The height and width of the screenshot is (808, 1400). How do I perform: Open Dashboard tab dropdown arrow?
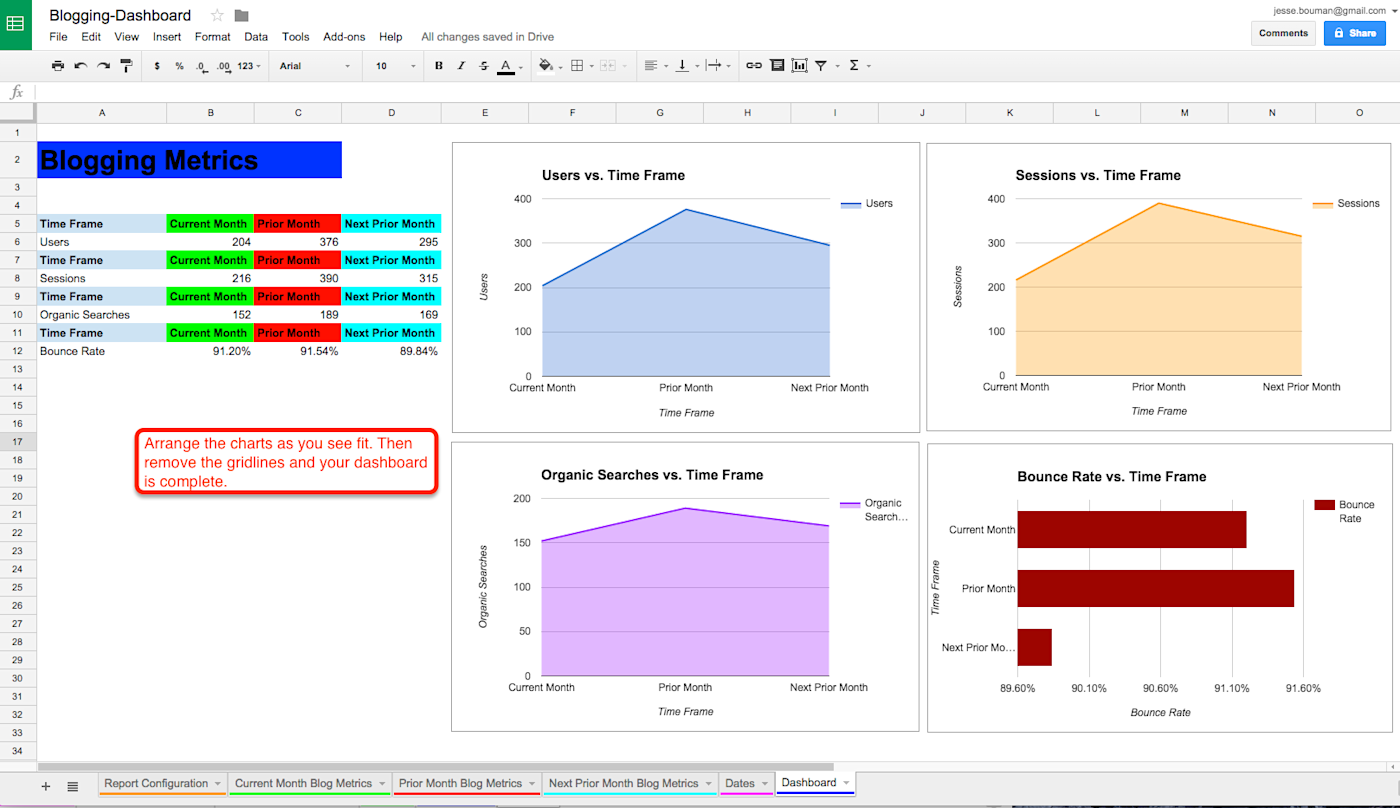846,784
